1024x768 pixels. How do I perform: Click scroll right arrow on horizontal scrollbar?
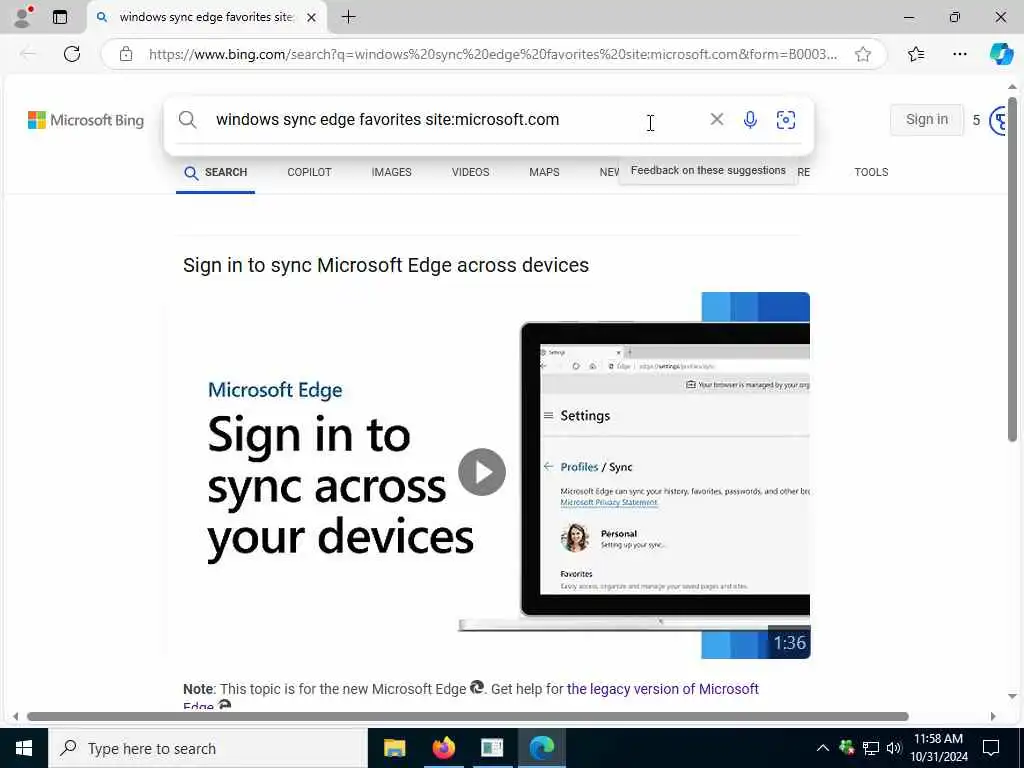coord(993,716)
